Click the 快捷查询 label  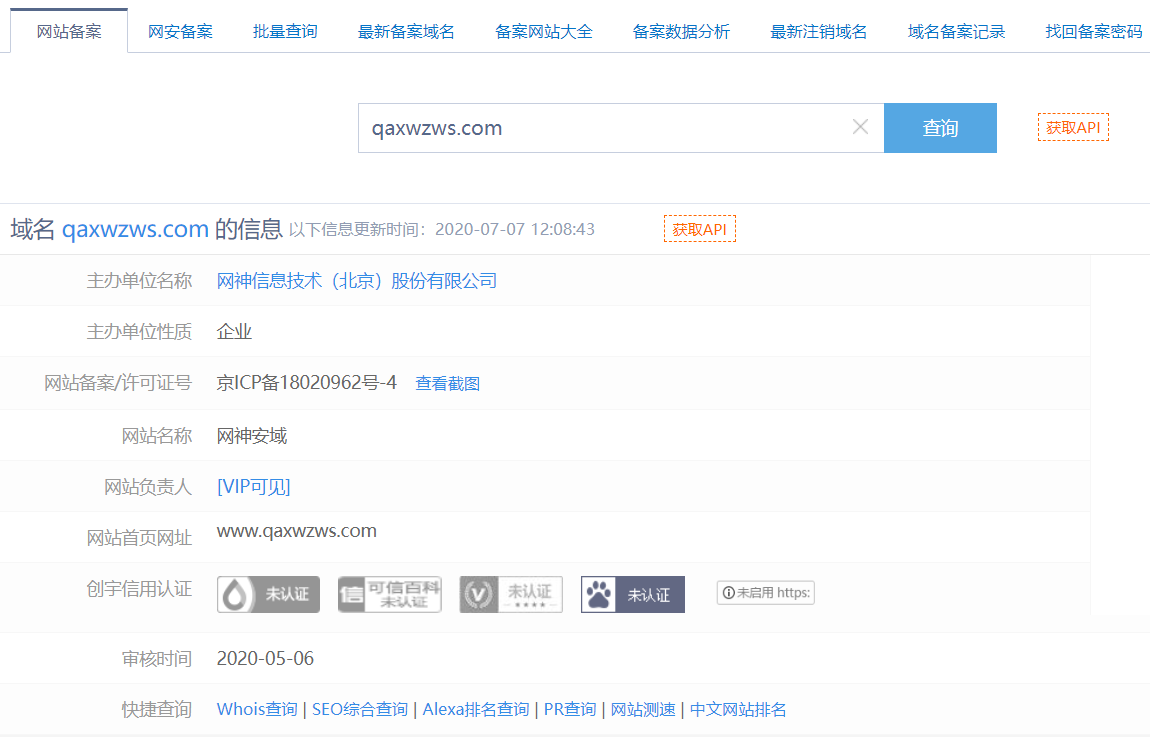157,709
